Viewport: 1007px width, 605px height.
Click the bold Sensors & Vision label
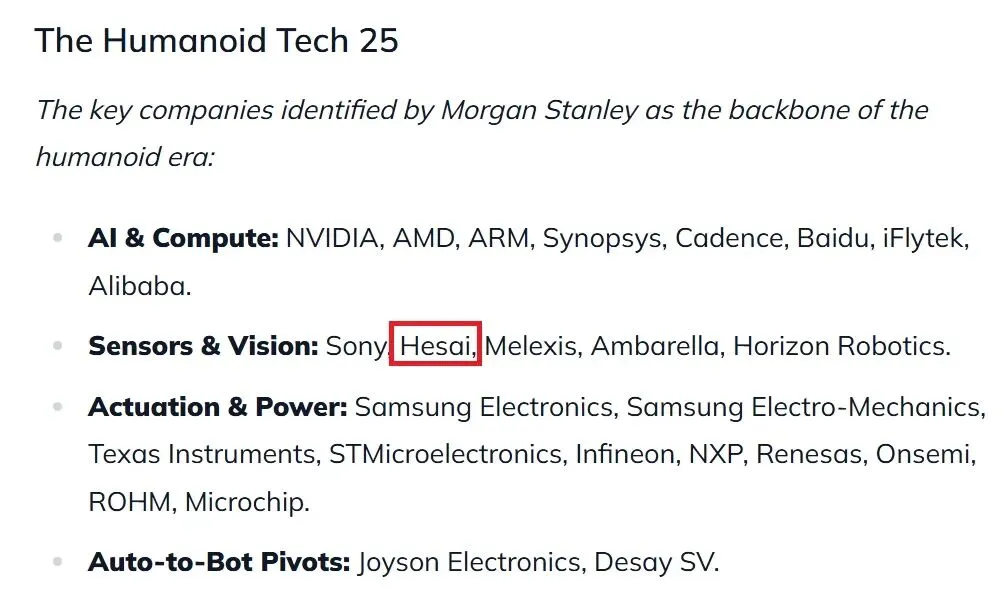[203, 346]
